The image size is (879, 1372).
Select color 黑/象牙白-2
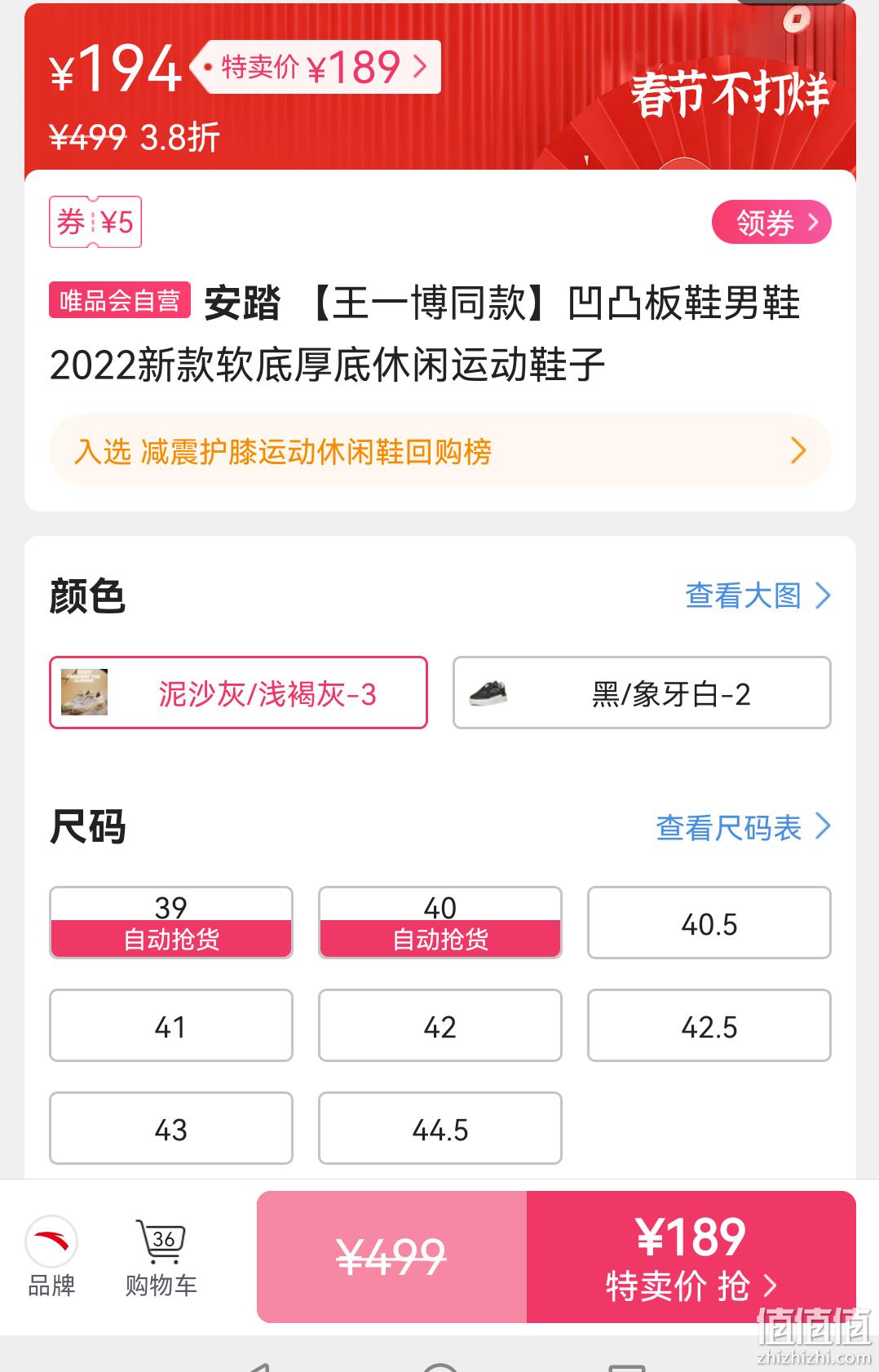coord(642,693)
